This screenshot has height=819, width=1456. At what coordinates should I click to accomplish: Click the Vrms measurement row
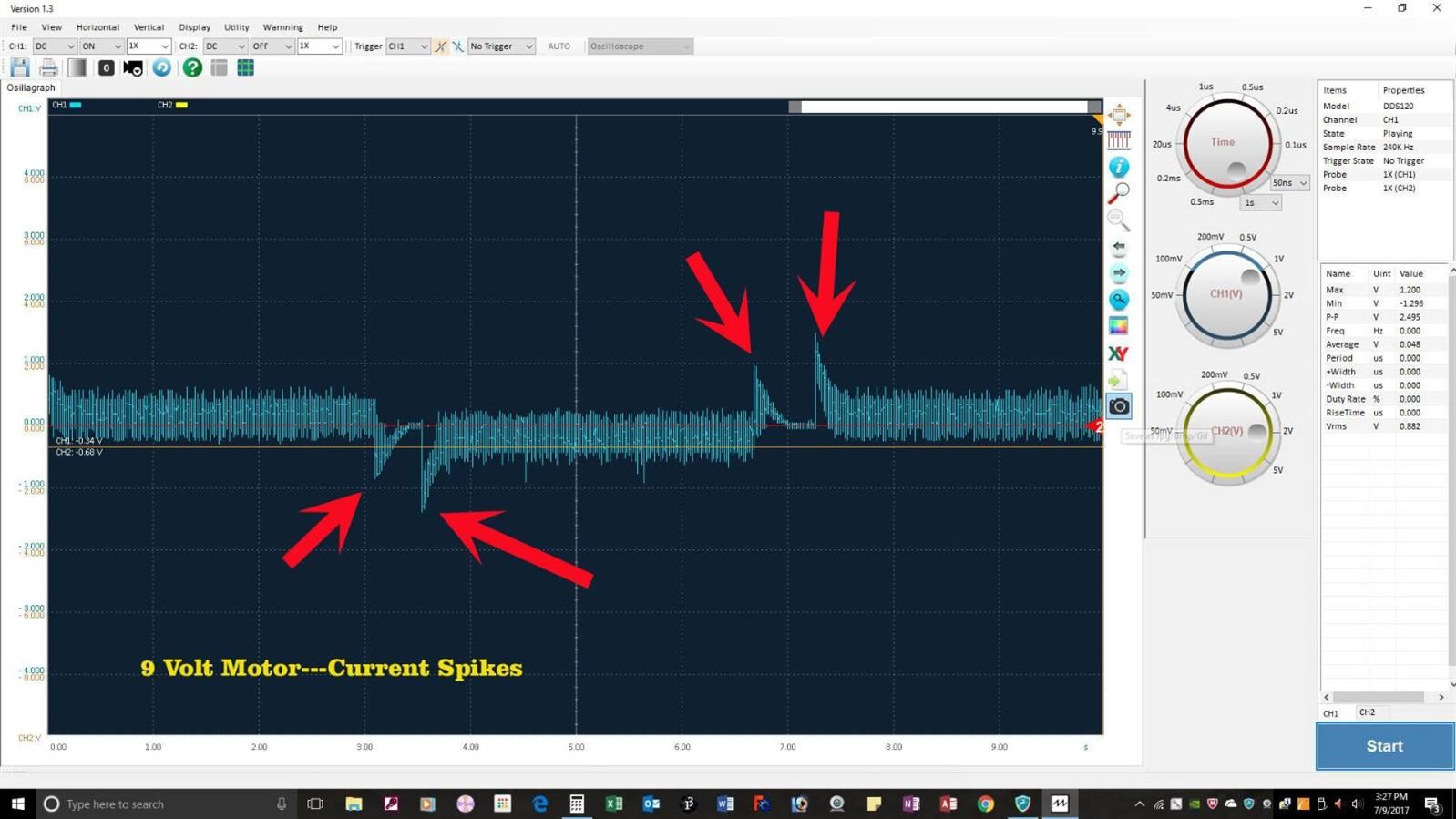pyautogui.click(x=1384, y=426)
